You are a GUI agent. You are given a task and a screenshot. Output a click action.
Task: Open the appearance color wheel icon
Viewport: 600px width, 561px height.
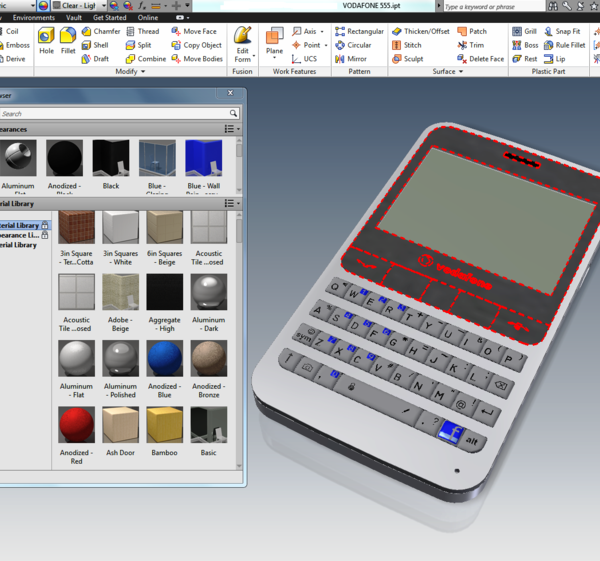[x=43, y=5]
